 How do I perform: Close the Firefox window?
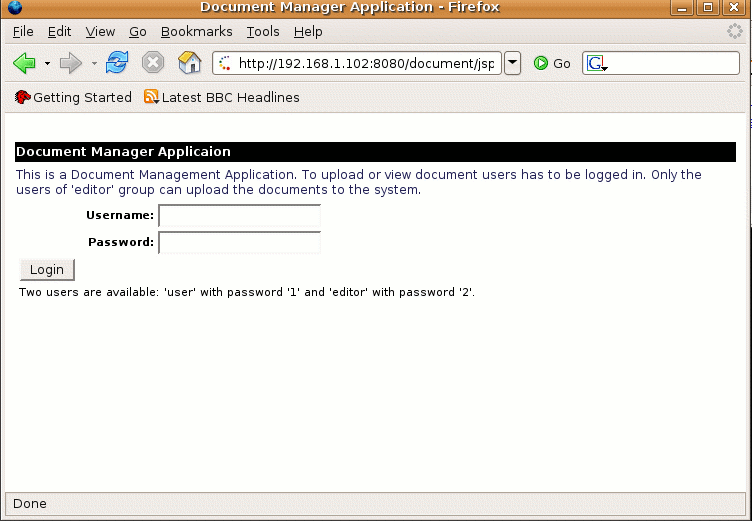[734, 7]
